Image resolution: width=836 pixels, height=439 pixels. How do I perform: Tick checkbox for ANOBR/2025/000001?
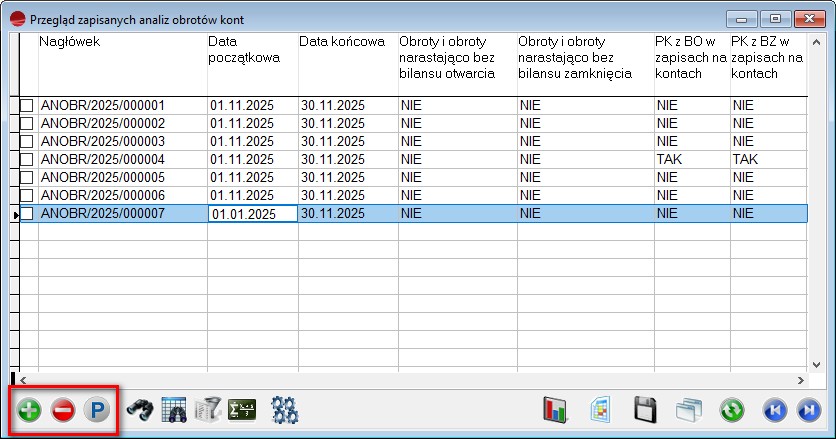coord(28,105)
